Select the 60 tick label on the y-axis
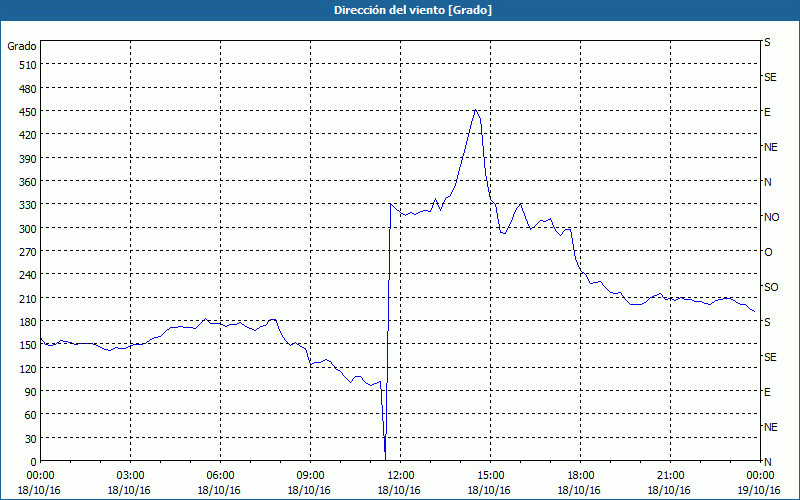Image resolution: width=800 pixels, height=500 pixels. (x=31, y=415)
